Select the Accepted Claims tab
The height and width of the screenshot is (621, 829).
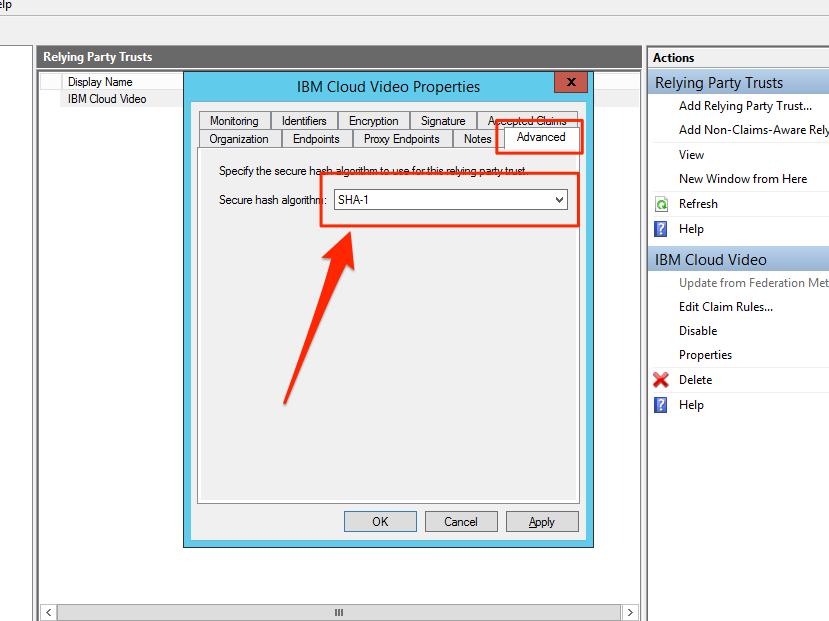527,119
